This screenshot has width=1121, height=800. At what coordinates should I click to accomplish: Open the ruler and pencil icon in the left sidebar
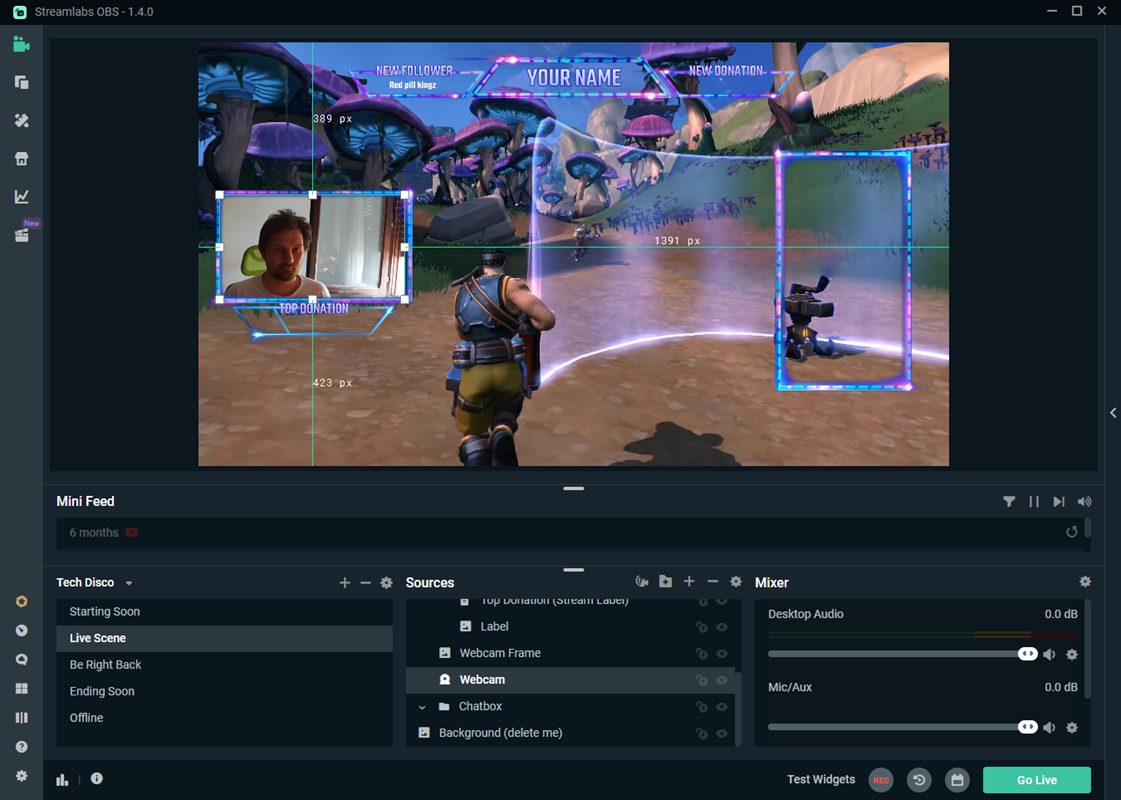click(x=21, y=121)
